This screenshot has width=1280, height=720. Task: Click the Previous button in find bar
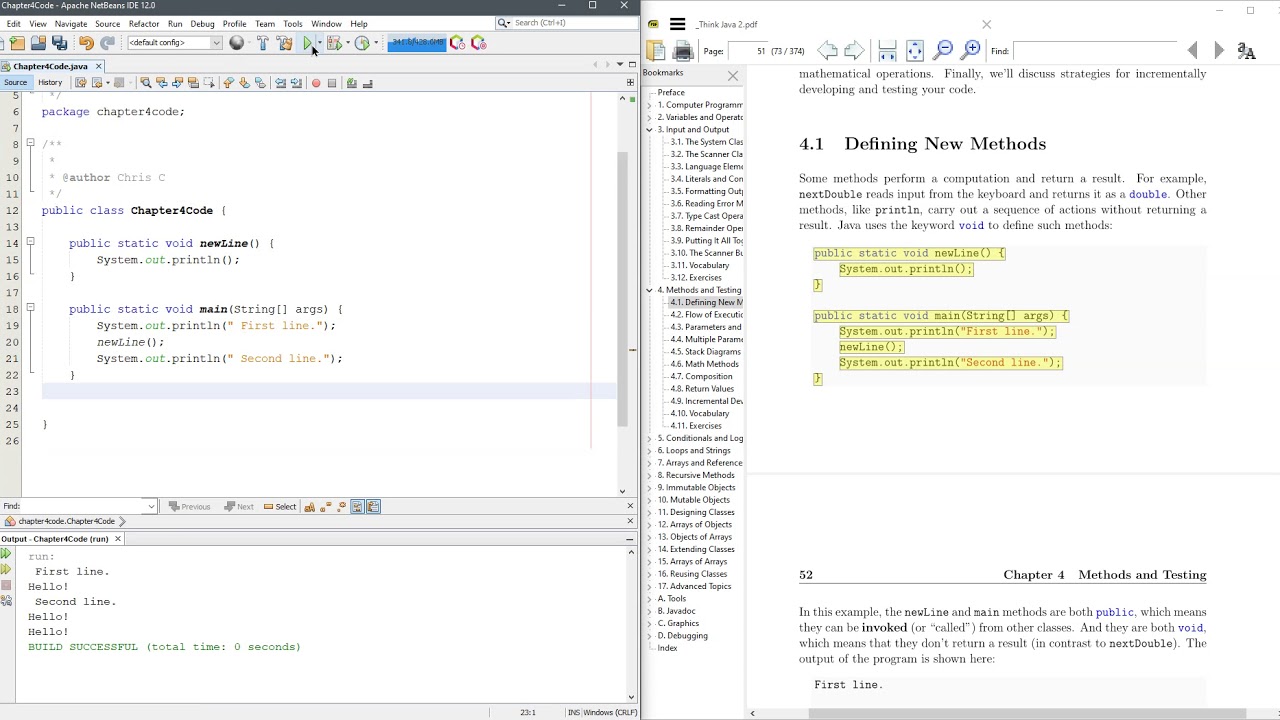click(189, 507)
